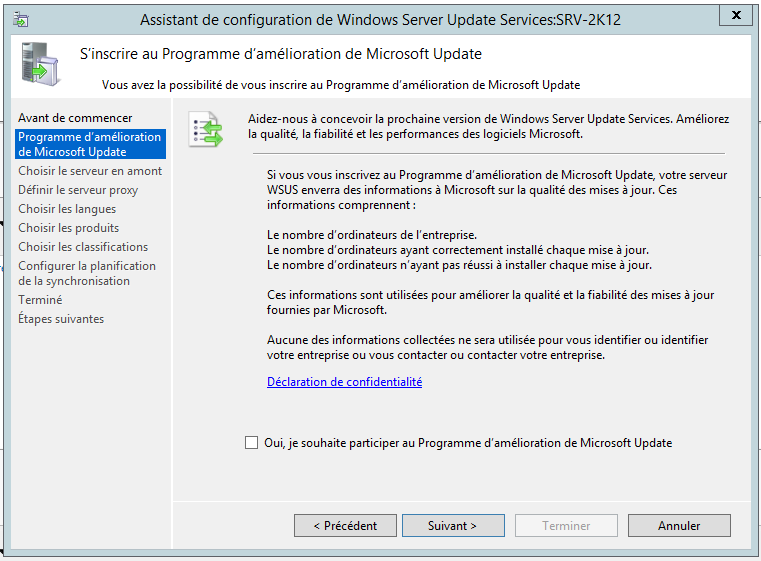Click the paragraph starting Aucune des informations collectées

click(487, 347)
